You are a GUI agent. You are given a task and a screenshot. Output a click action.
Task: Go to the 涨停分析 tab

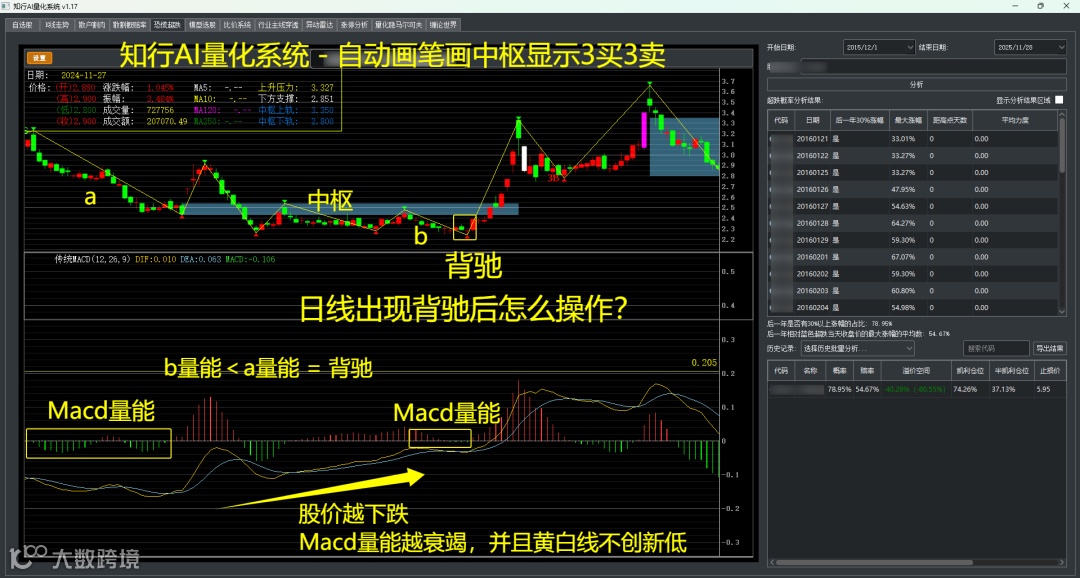pyautogui.click(x=354, y=25)
